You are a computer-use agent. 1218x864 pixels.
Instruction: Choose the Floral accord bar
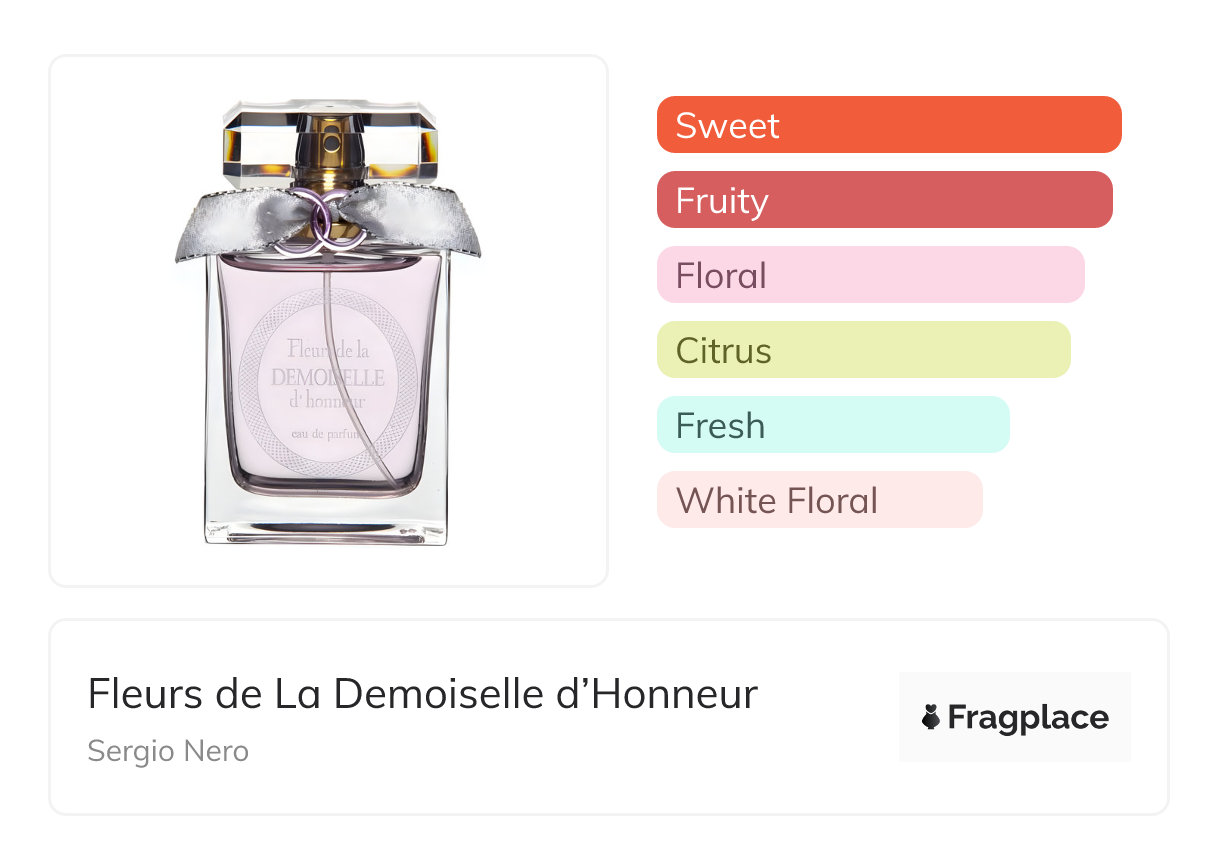870,275
